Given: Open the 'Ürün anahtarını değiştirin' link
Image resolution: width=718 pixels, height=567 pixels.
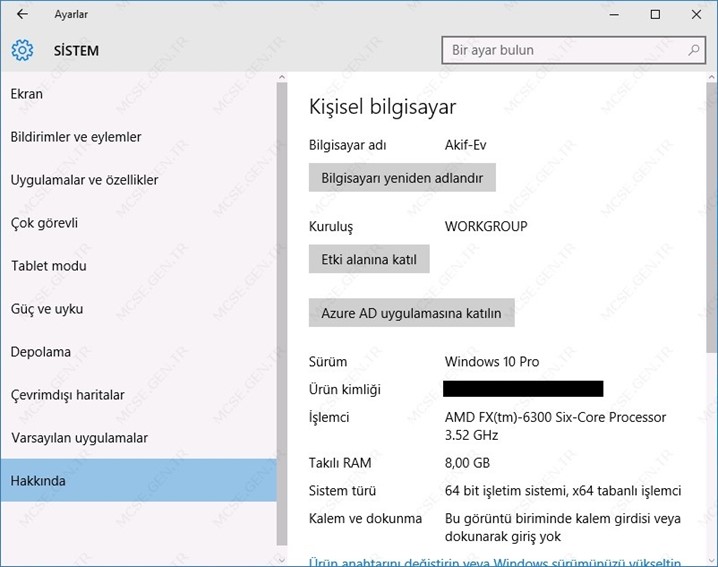Looking at the screenshot, I should (x=495, y=562).
